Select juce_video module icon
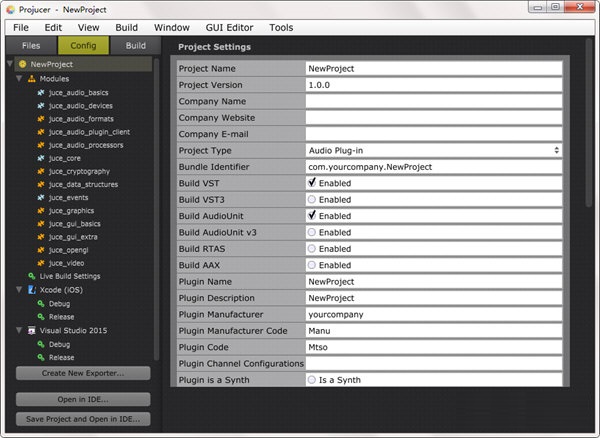The height and width of the screenshot is (438, 600). pyautogui.click(x=41, y=263)
